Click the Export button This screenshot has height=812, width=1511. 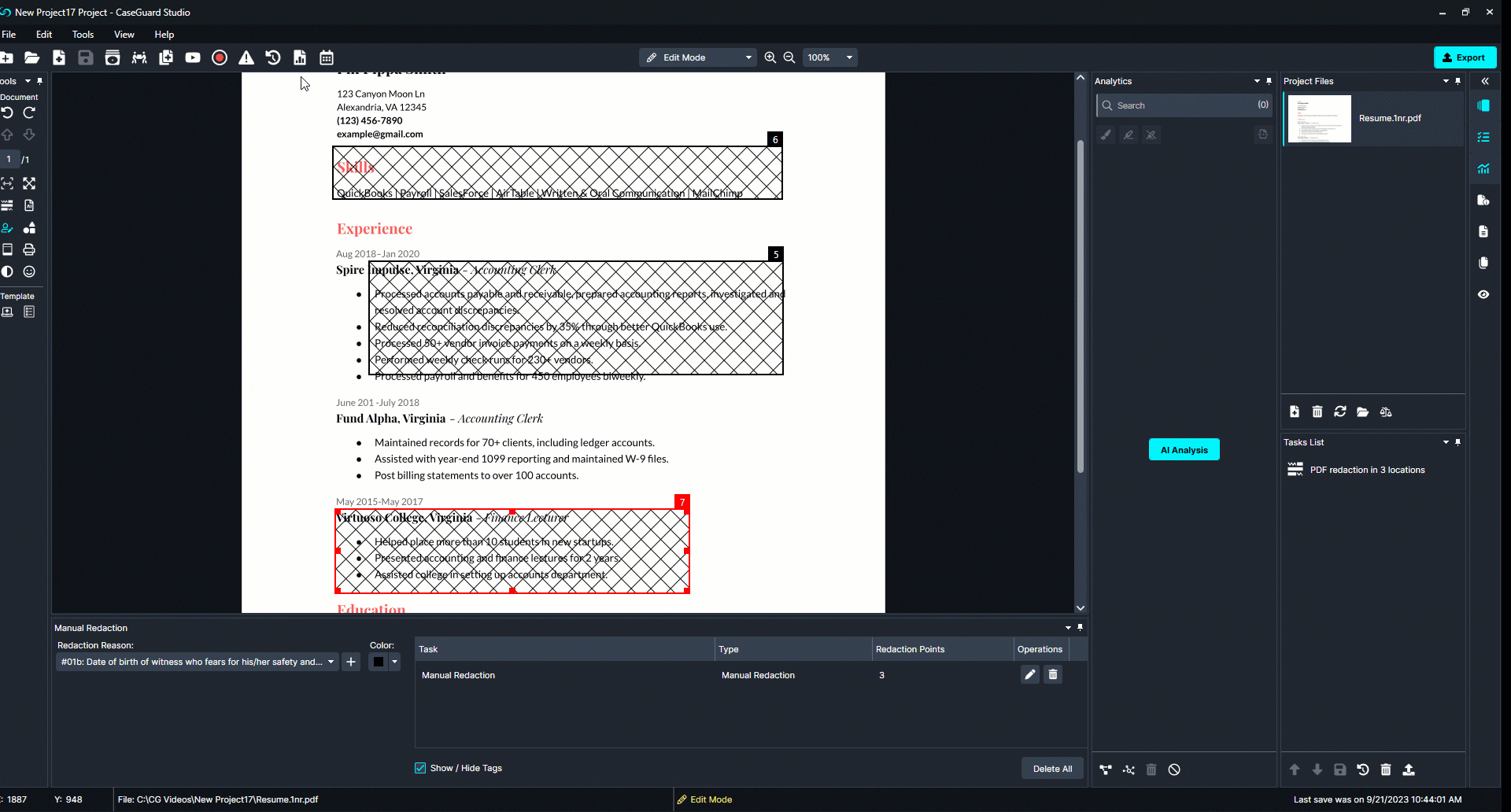(1465, 57)
